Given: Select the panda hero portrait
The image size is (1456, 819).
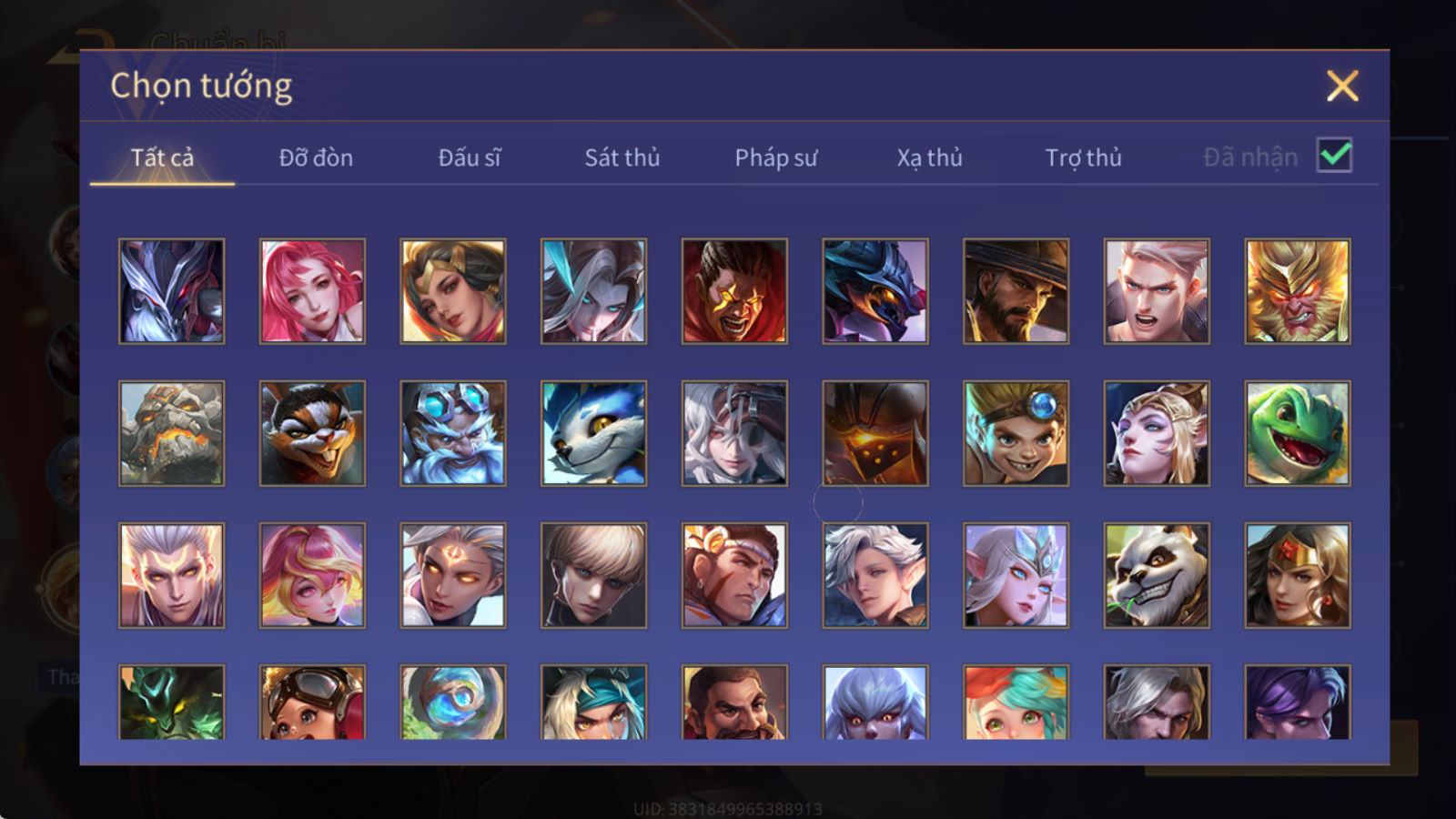Looking at the screenshot, I should (x=1157, y=575).
